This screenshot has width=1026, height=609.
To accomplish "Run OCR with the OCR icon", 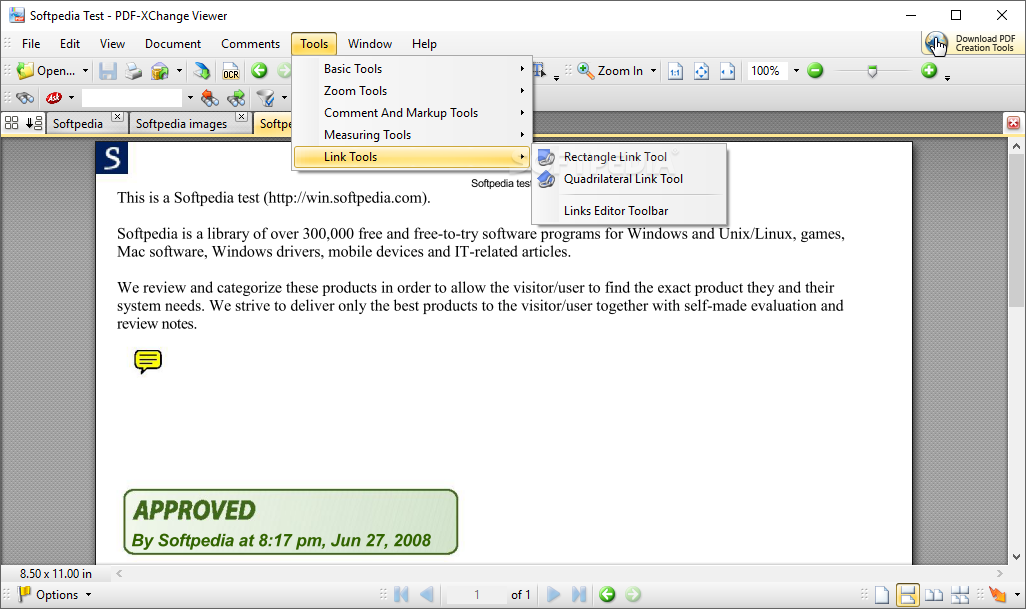I will click(231, 71).
